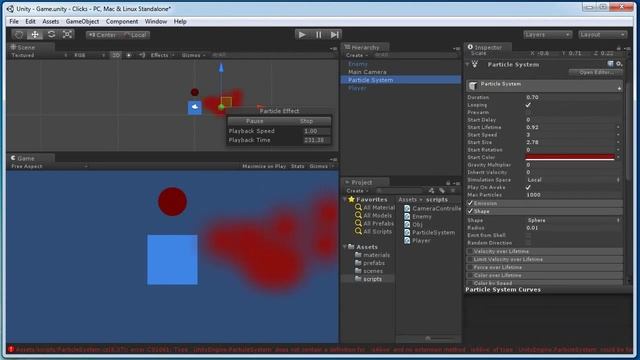Open the Effects dropdown in Scene view
This screenshot has height=360, width=640.
[162, 55]
